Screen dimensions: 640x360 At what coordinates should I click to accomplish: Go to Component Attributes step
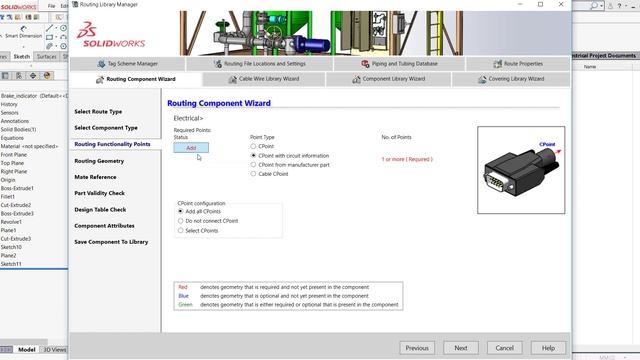pos(104,226)
